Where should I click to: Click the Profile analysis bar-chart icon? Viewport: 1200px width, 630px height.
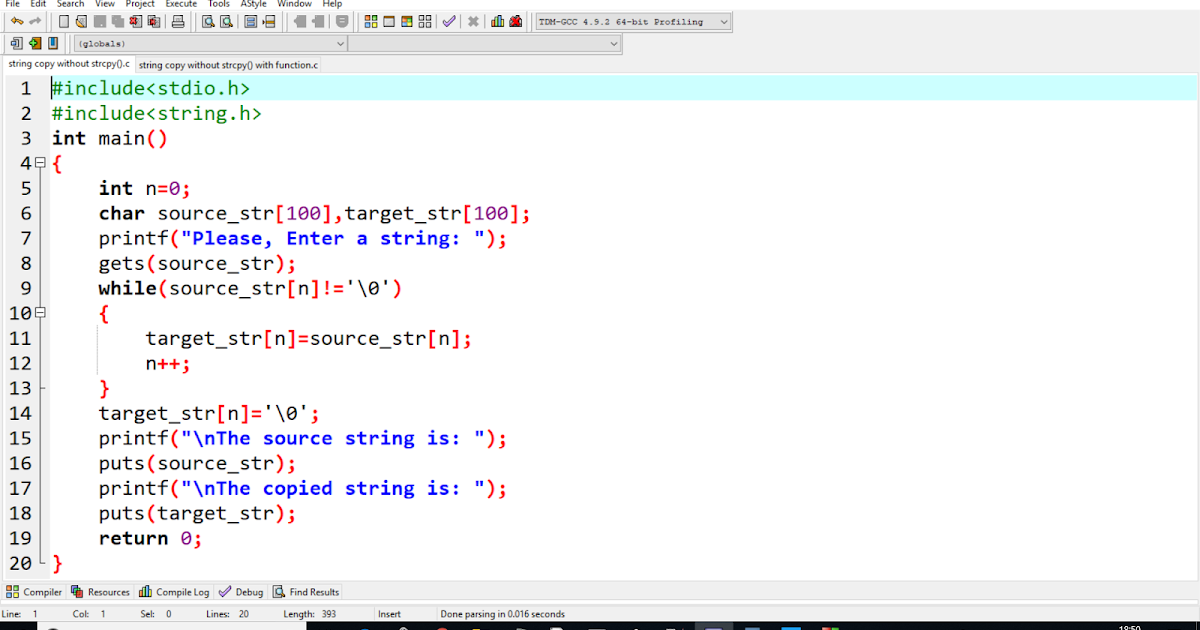pos(497,21)
